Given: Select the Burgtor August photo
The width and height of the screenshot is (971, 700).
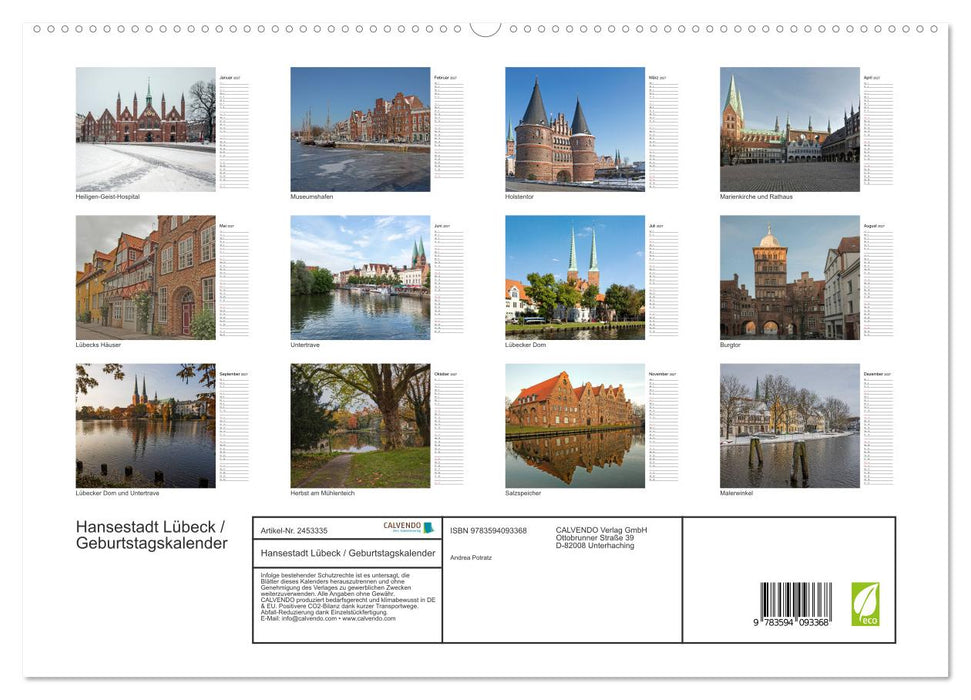Looking at the screenshot, I should coord(790,278).
